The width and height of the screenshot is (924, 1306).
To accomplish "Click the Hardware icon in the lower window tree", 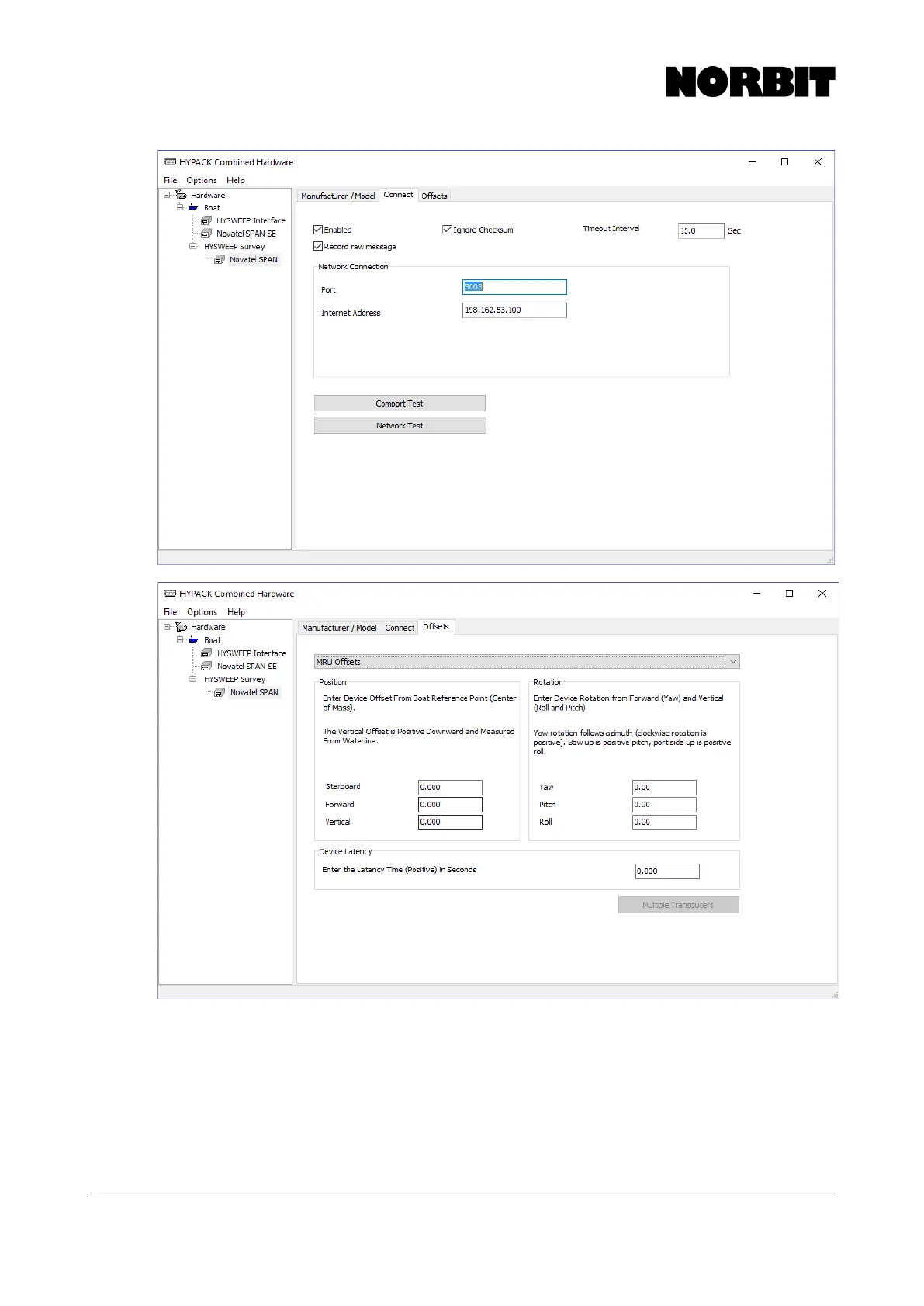I will click(182, 627).
